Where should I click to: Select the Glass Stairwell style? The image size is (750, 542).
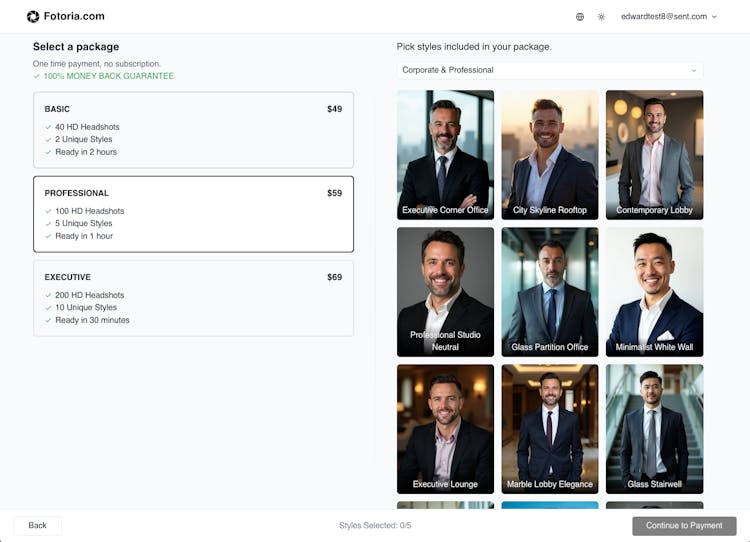[654, 428]
